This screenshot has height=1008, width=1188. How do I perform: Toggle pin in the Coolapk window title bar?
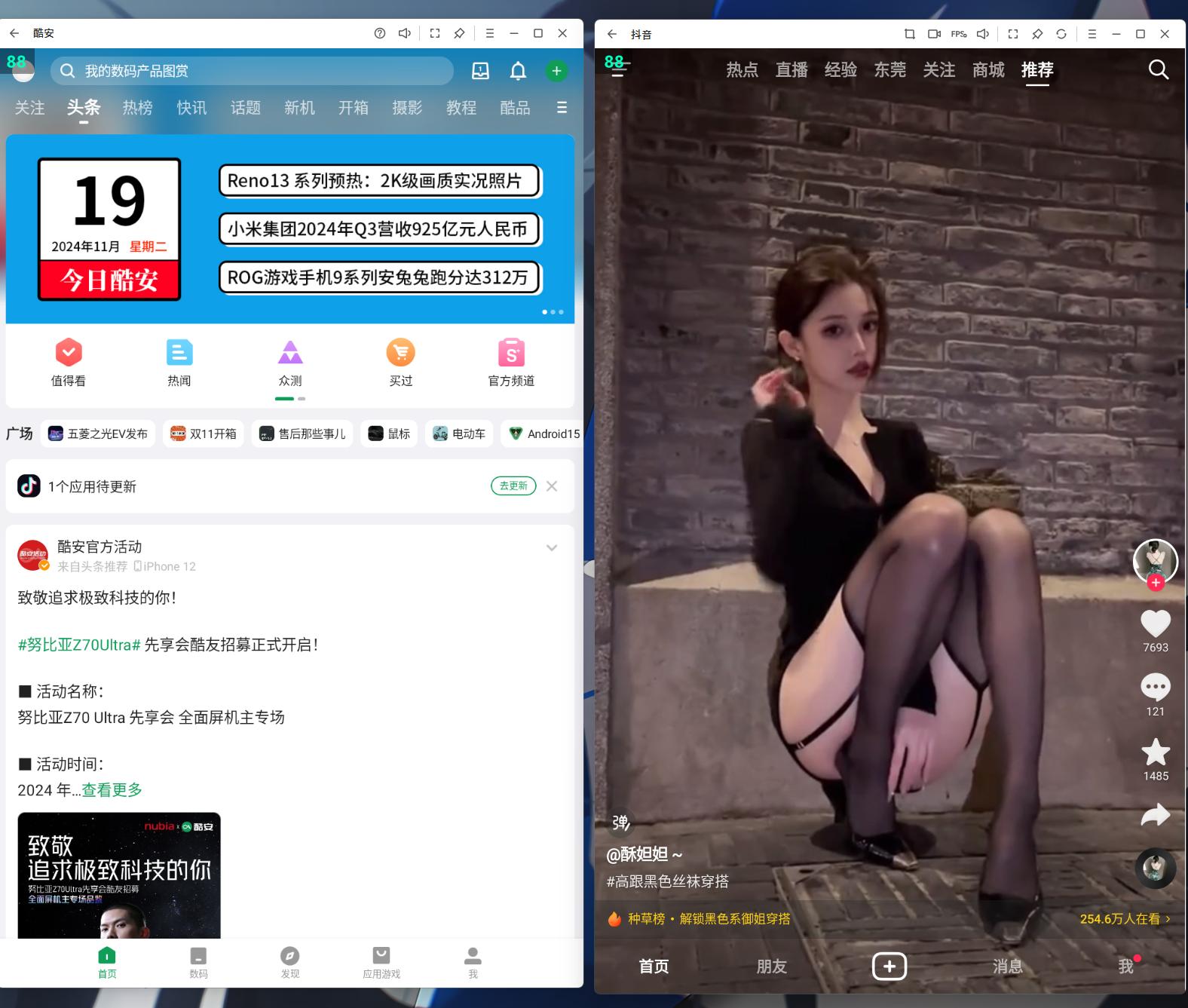[459, 33]
